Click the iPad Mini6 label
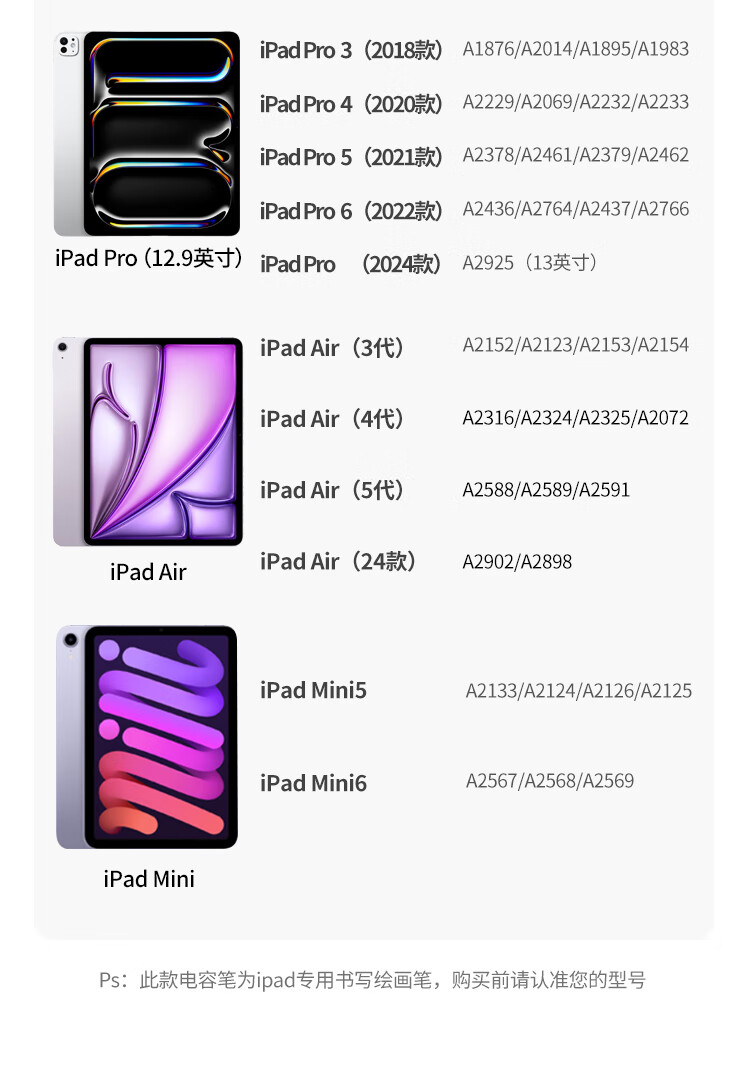This screenshot has width=750, height=1092. pyautogui.click(x=313, y=783)
